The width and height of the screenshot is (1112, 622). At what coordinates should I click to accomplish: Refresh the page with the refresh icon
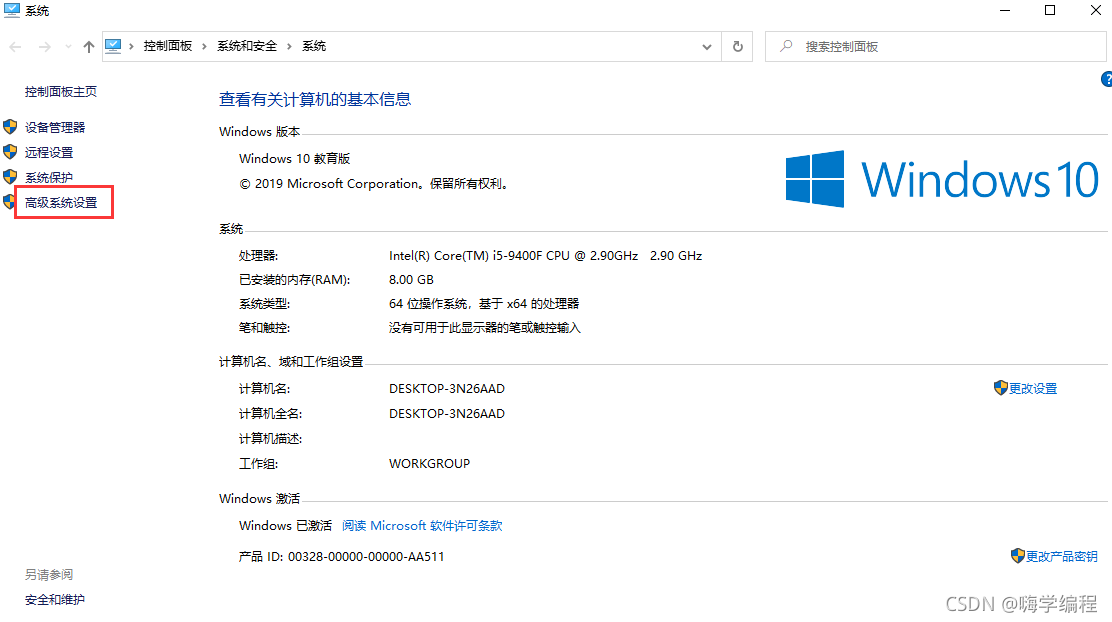click(x=738, y=46)
